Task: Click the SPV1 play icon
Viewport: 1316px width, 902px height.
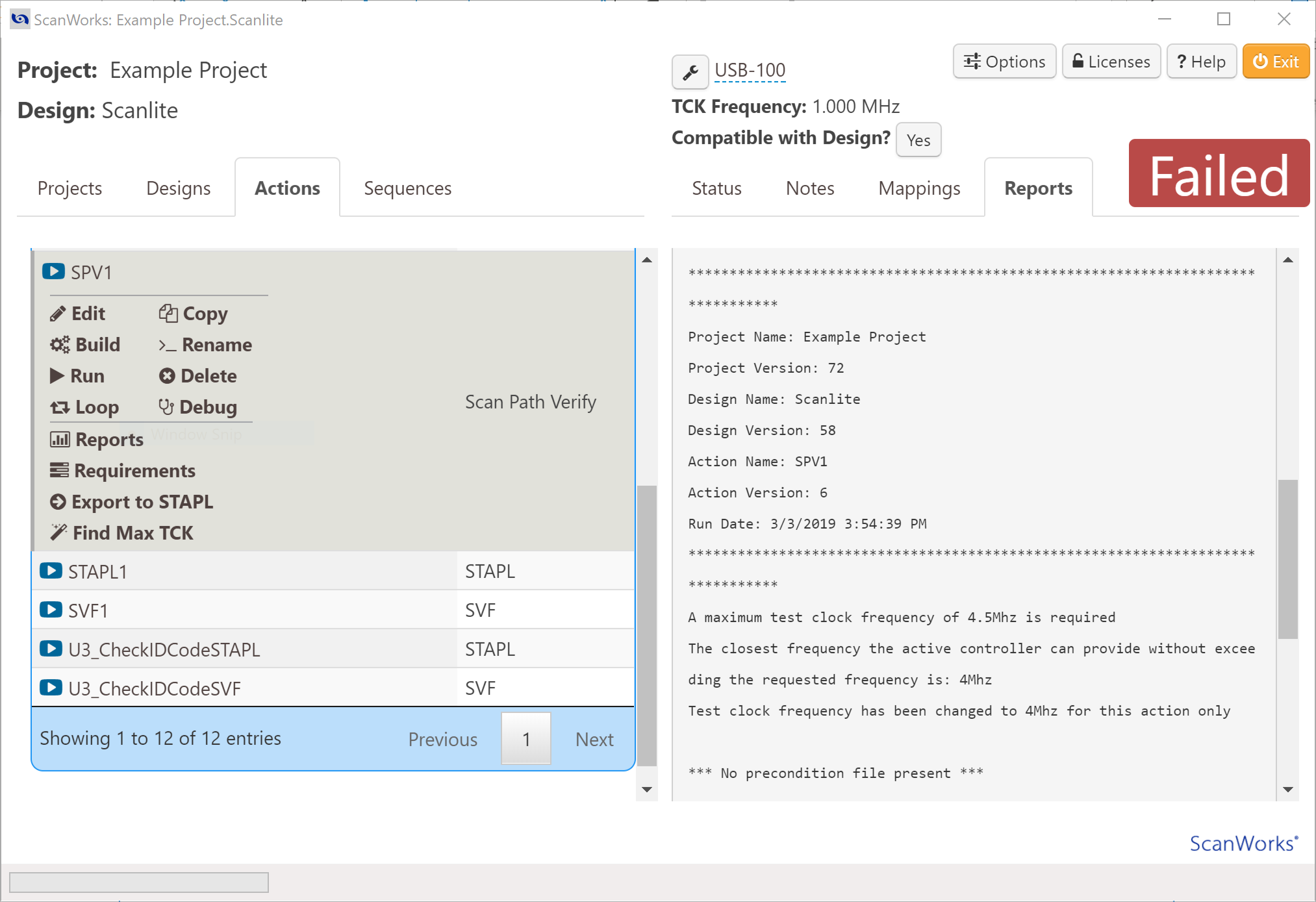Action: point(53,271)
